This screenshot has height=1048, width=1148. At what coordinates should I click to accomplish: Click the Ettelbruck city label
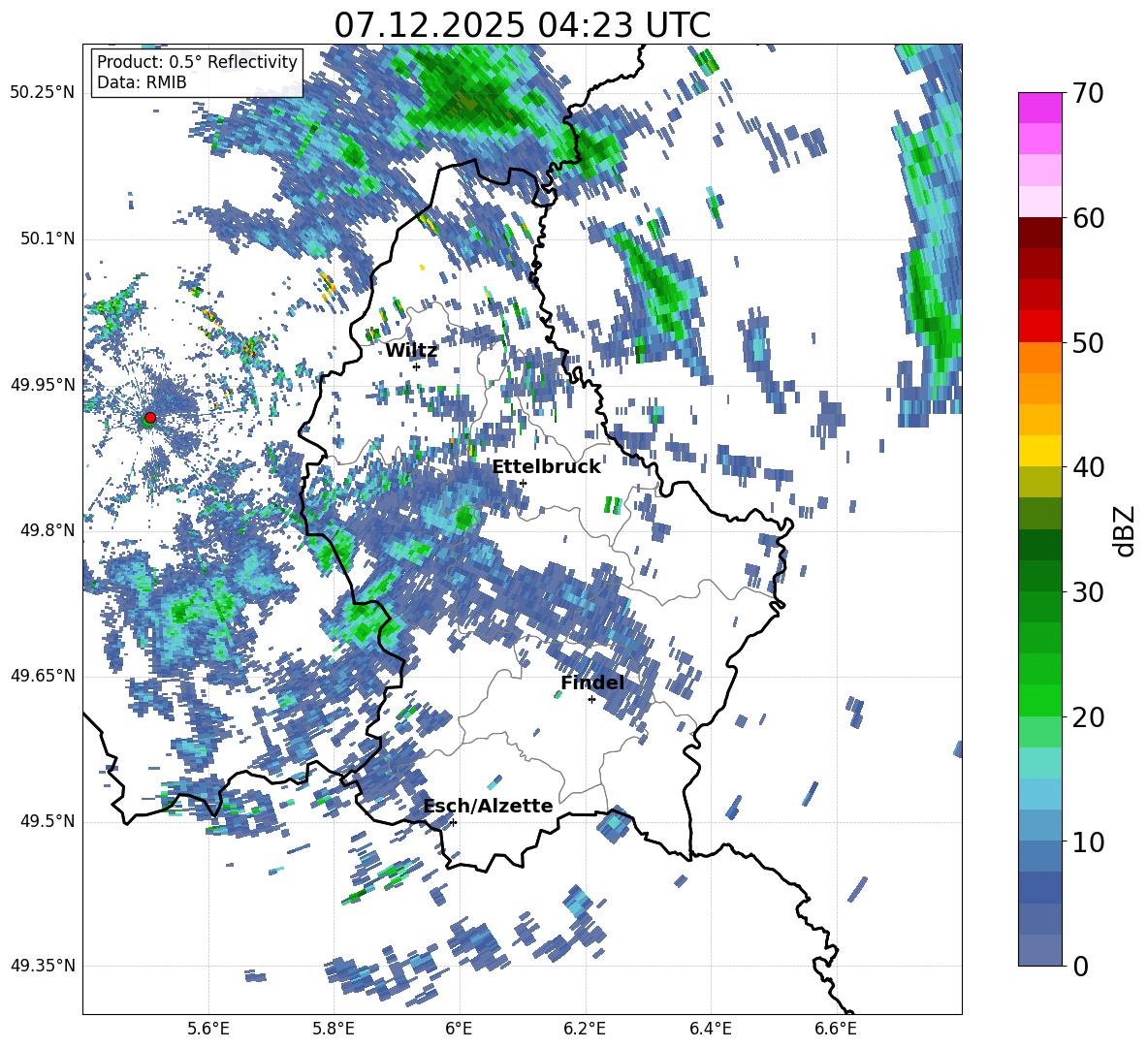click(x=546, y=467)
